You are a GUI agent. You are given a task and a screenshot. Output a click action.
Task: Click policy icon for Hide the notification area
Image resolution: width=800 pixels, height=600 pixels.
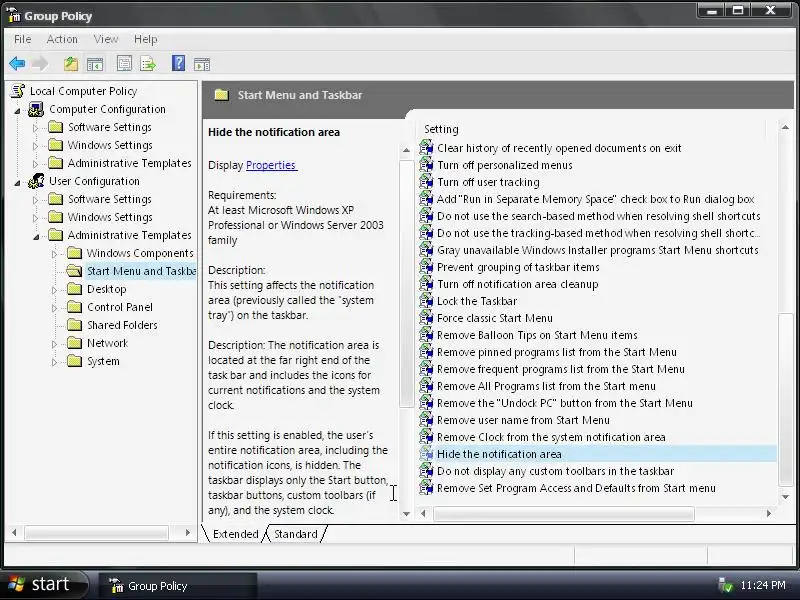pos(426,454)
